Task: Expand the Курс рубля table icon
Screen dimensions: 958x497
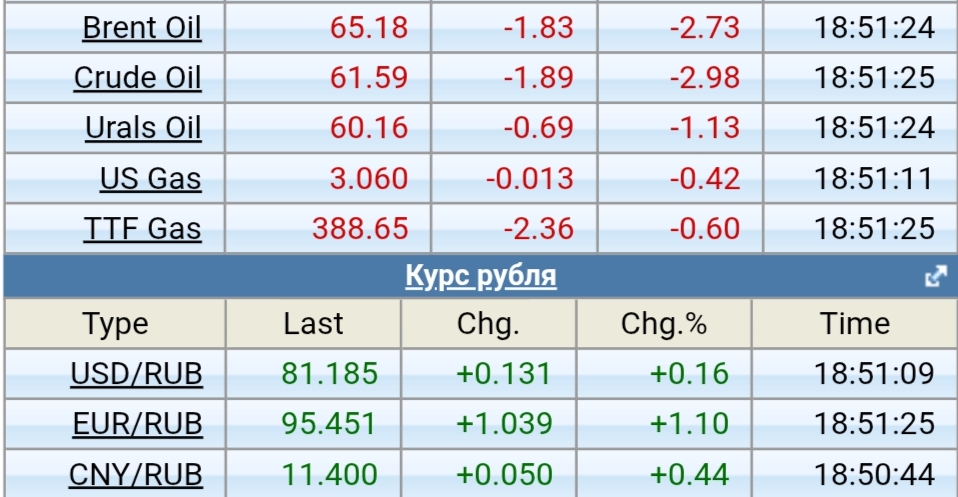Action: [935, 277]
